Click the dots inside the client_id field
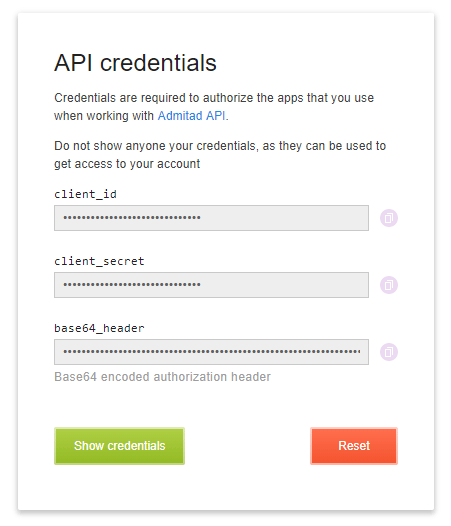Screen dimensions: 451x526 click(x=132, y=218)
